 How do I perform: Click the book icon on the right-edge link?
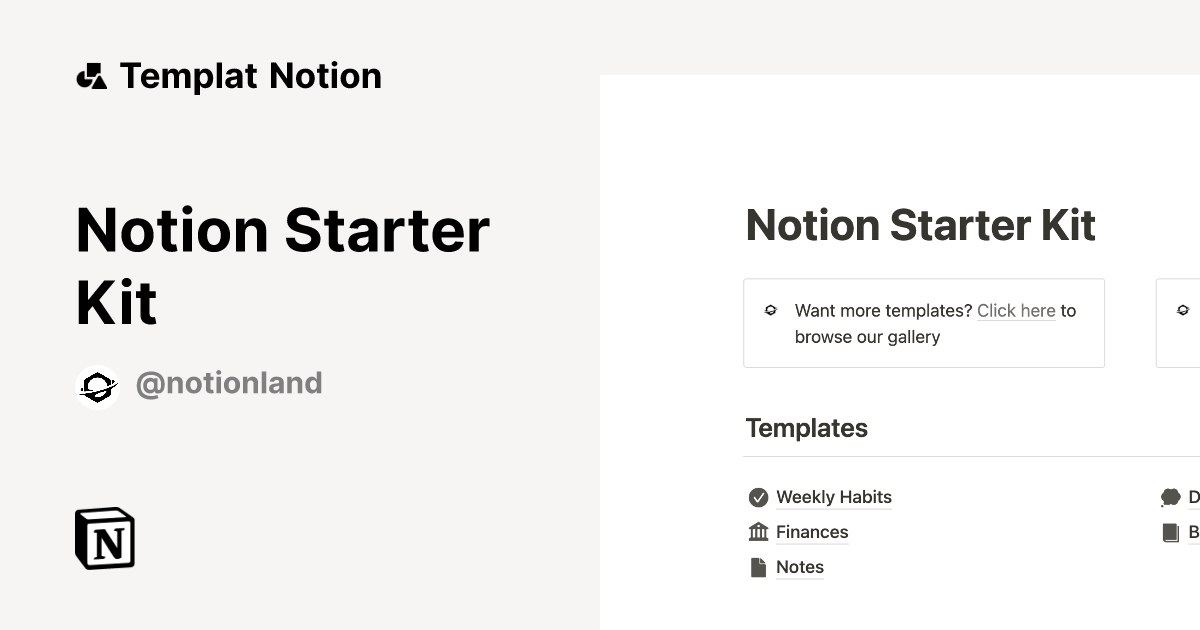1170,532
